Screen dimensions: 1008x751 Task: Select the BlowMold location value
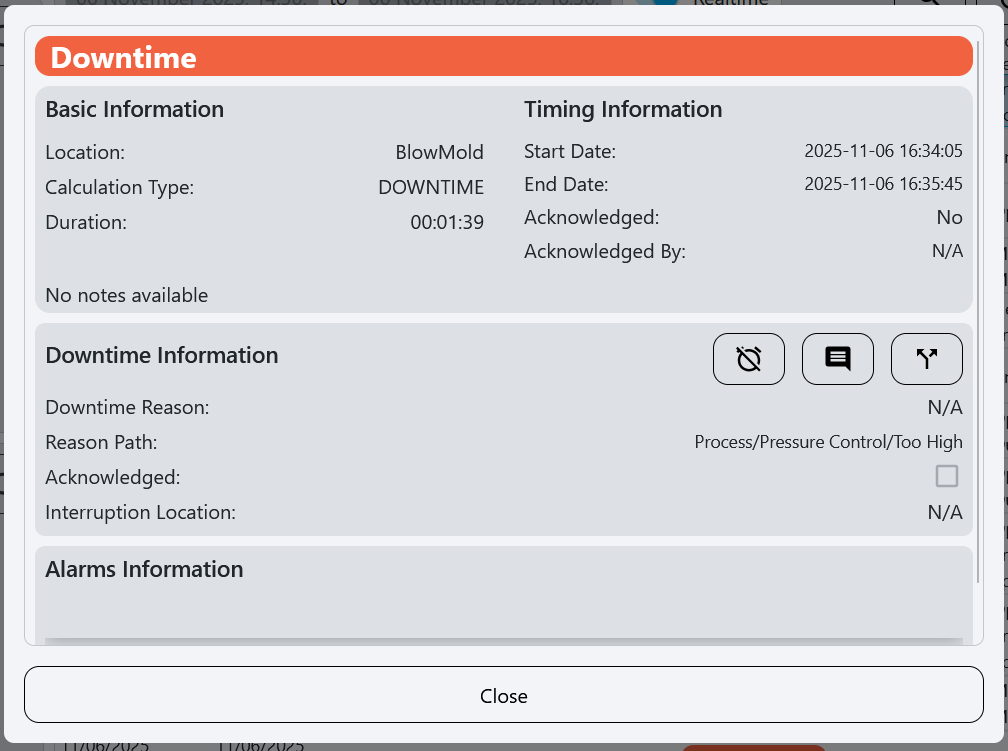pyautogui.click(x=440, y=152)
